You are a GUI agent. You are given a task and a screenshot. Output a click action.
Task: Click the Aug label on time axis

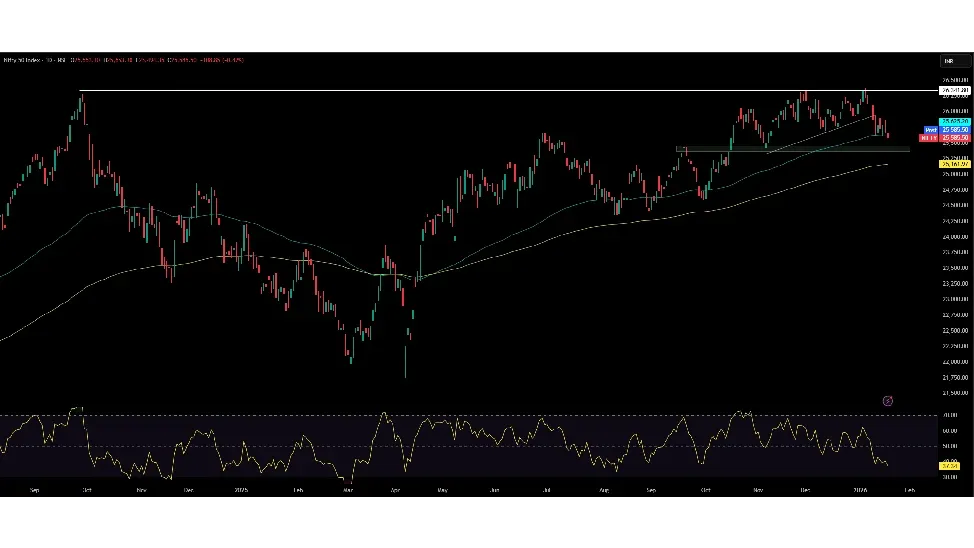pyautogui.click(x=603, y=491)
